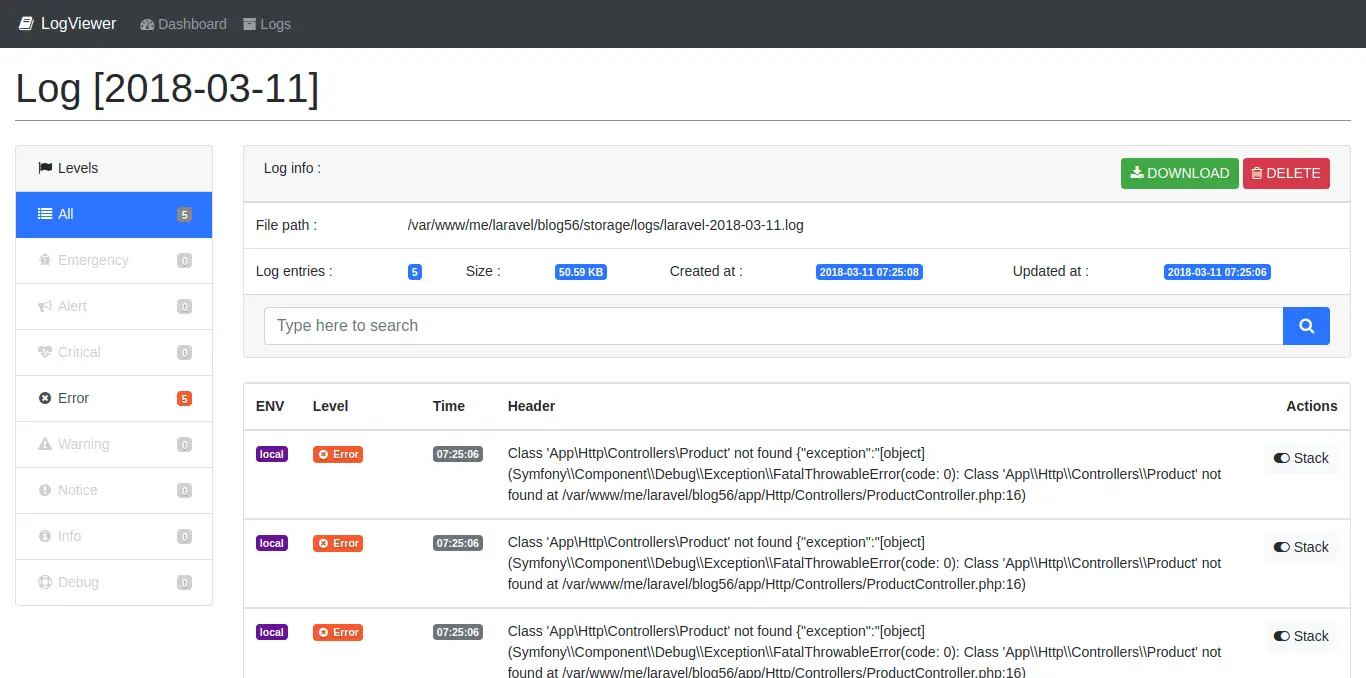The width and height of the screenshot is (1366, 678).
Task: Focus the 'Type here to search' field
Action: tap(774, 326)
